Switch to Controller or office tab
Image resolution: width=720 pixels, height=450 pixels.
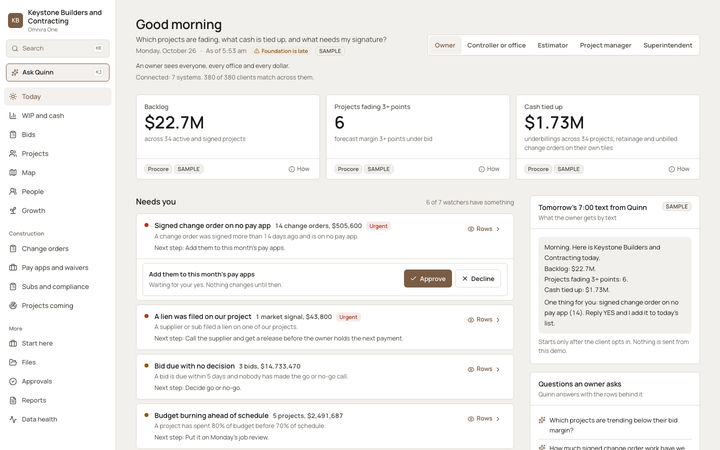(496, 45)
